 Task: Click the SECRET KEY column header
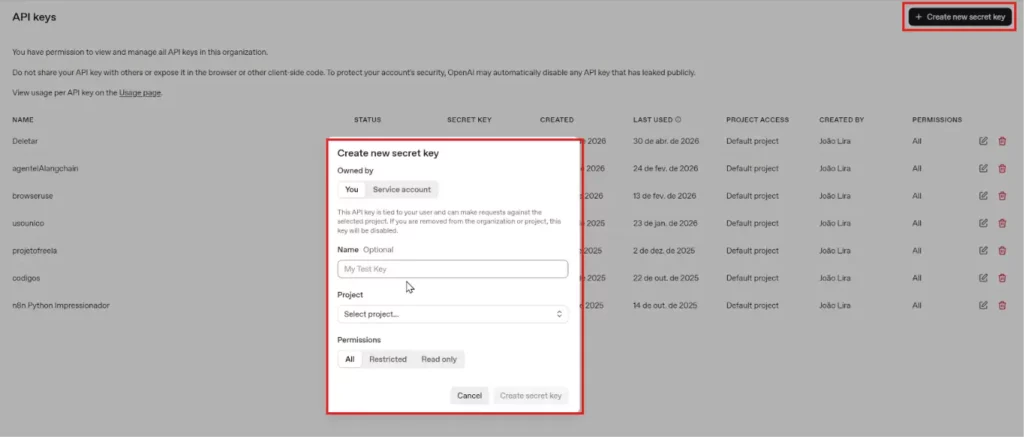[469, 120]
